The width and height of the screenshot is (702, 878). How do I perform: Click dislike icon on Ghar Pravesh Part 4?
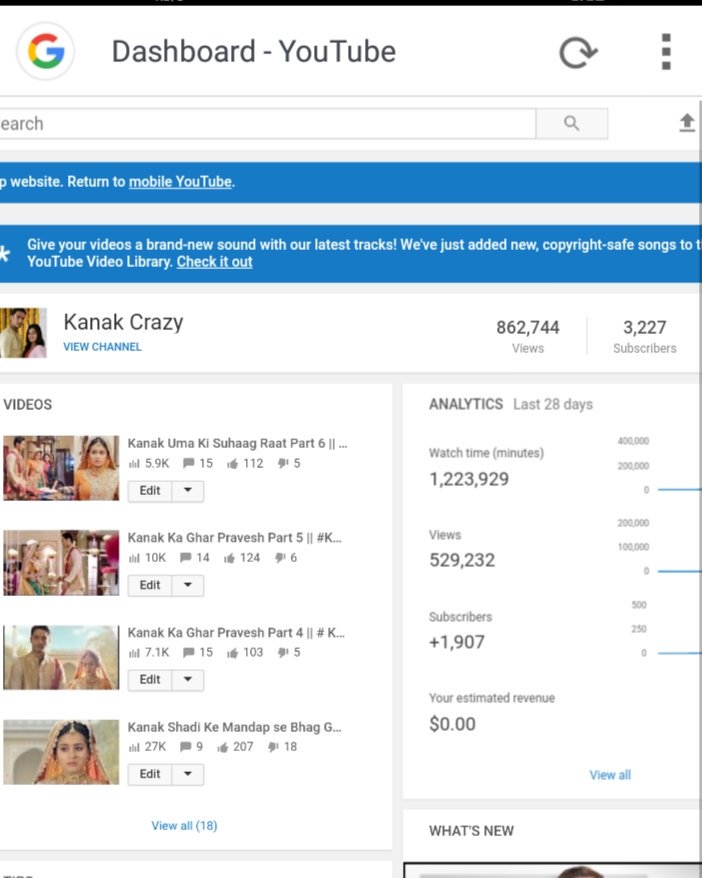(x=283, y=653)
